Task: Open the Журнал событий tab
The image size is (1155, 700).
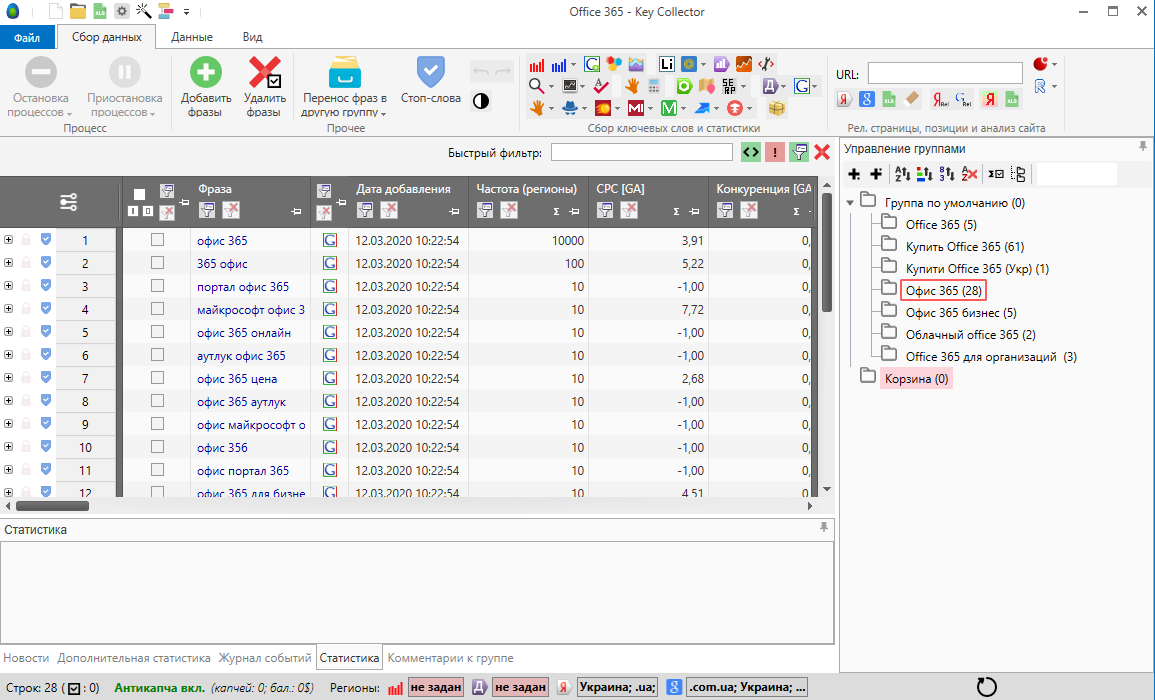Action: click(264, 658)
